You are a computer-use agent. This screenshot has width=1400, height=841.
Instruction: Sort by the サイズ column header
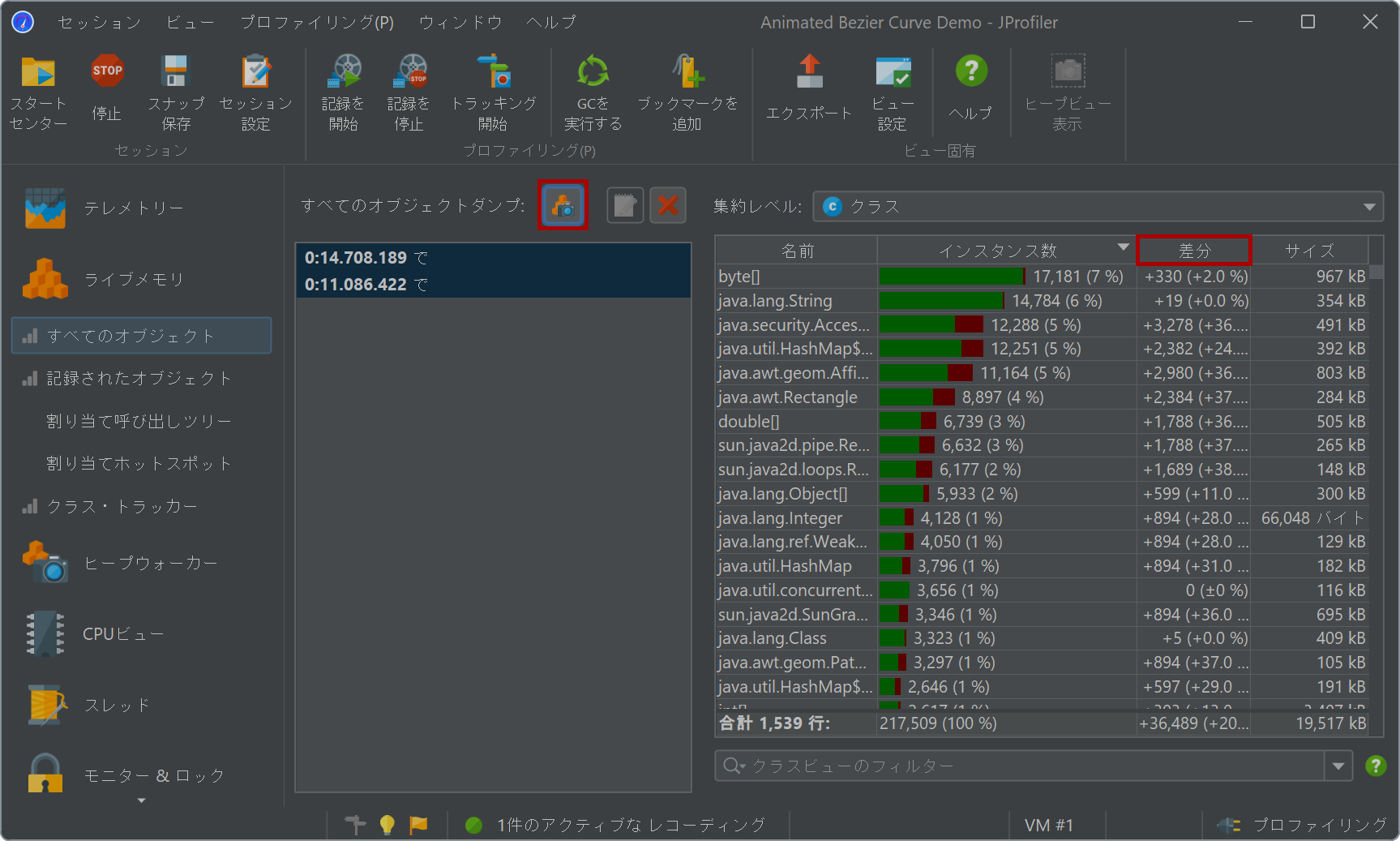pyautogui.click(x=1310, y=251)
